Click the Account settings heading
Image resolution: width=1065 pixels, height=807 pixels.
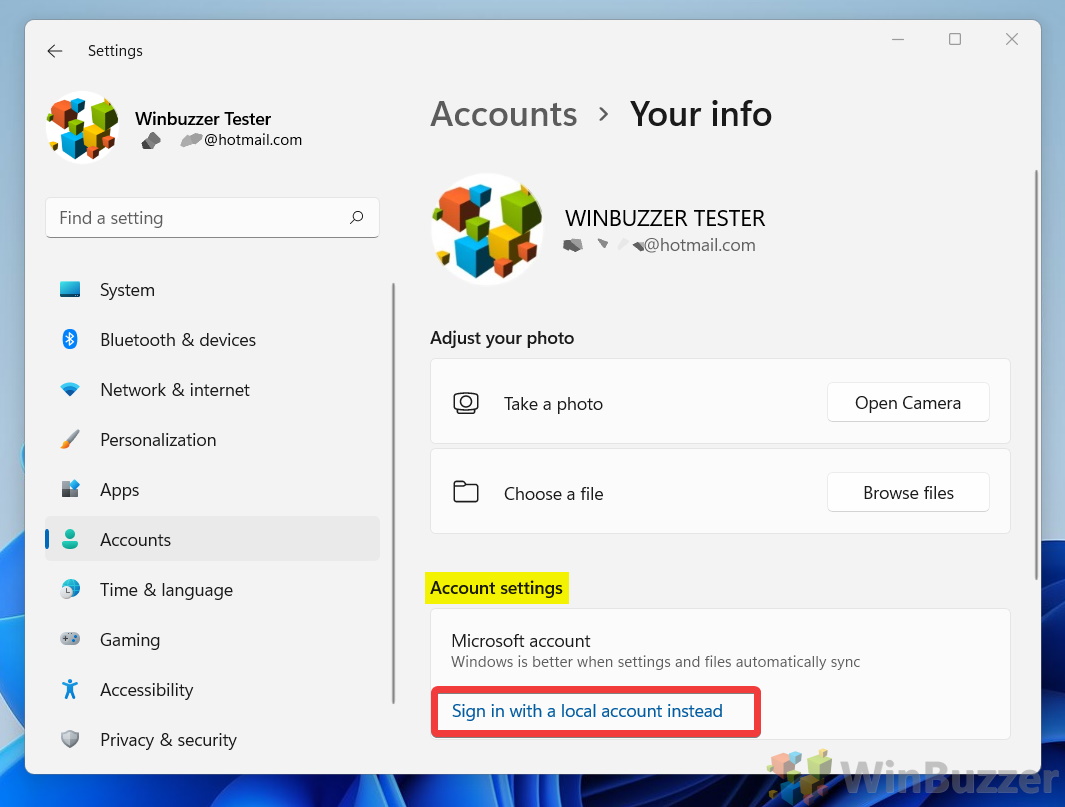point(497,588)
